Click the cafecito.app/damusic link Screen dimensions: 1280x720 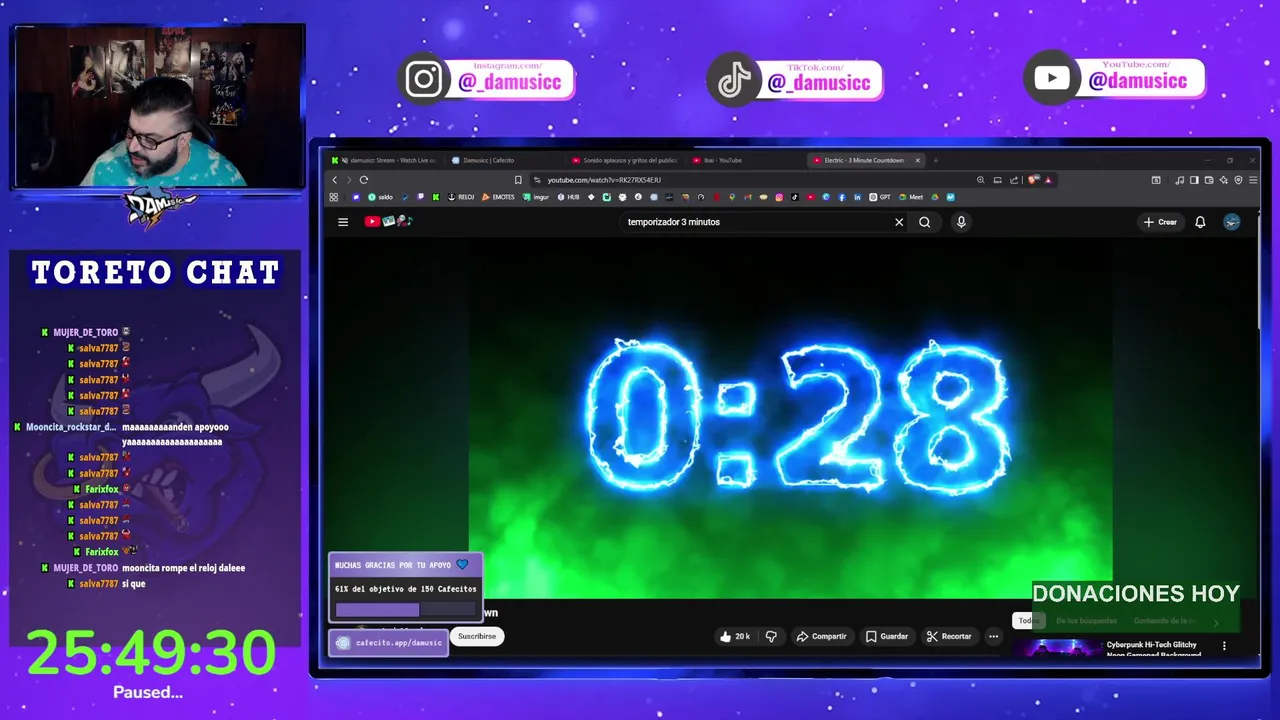(x=388, y=643)
